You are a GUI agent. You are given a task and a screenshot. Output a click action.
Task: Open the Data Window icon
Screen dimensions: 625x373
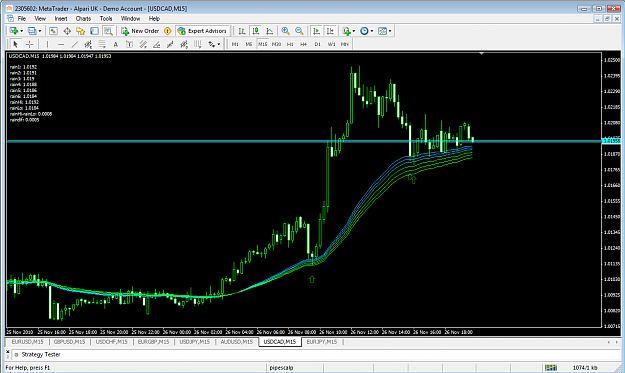[x=67, y=31]
